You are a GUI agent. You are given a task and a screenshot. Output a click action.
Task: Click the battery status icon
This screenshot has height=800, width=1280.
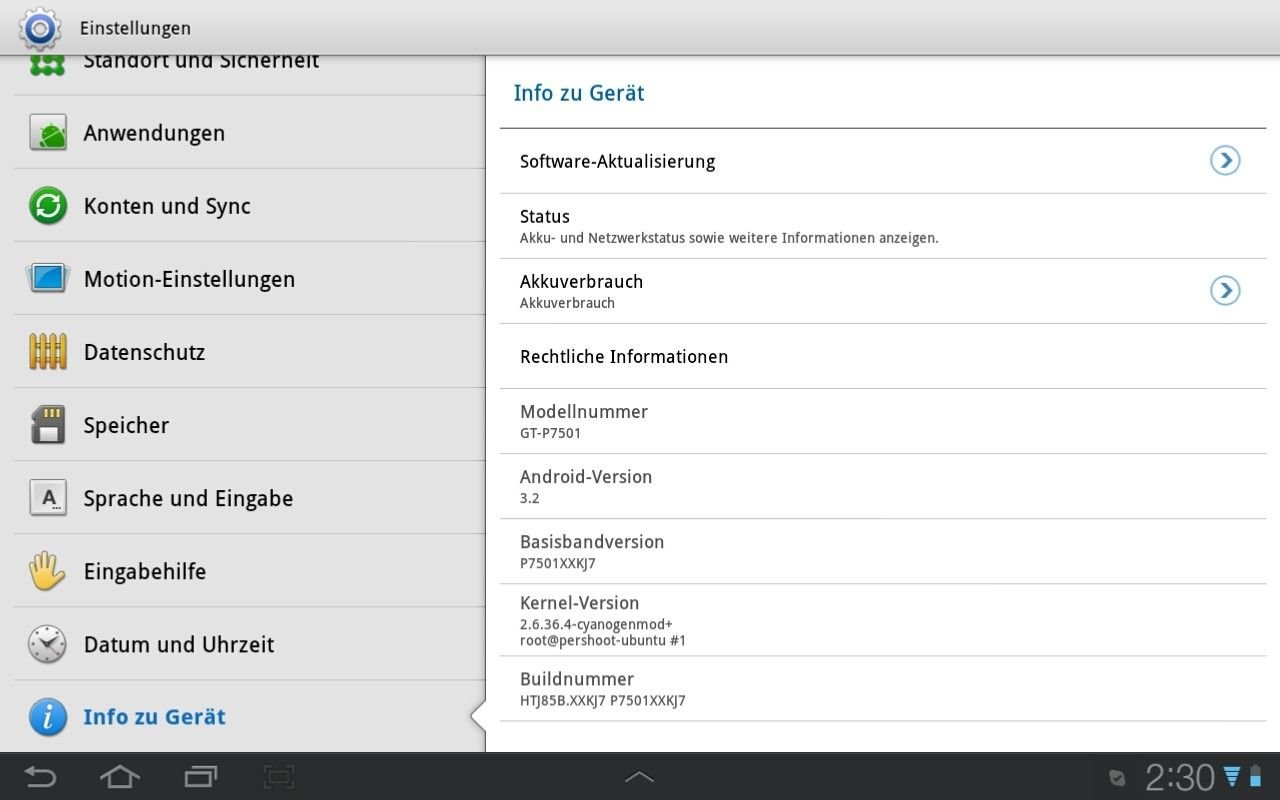coord(1255,777)
